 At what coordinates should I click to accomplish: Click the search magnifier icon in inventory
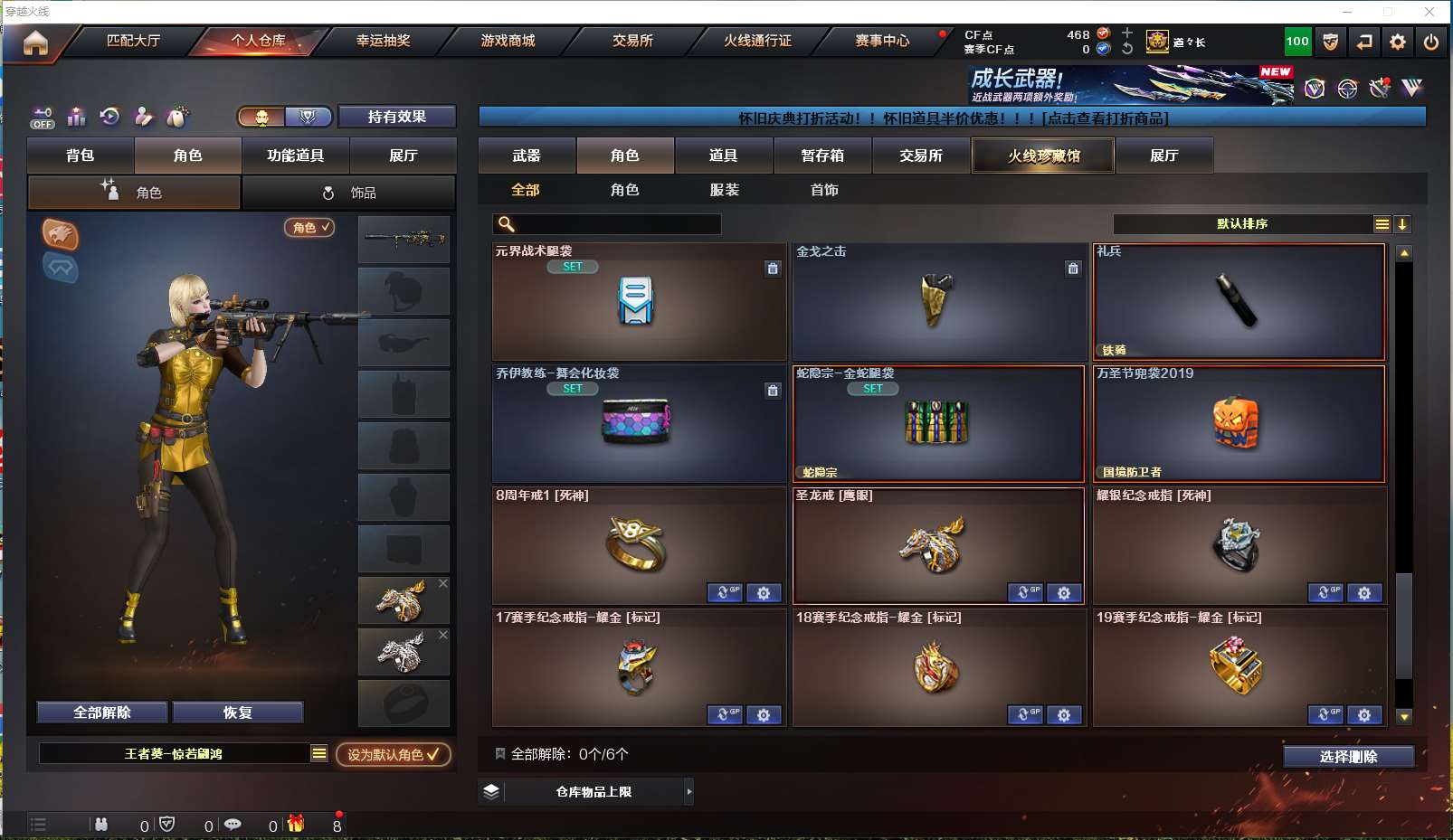(507, 224)
